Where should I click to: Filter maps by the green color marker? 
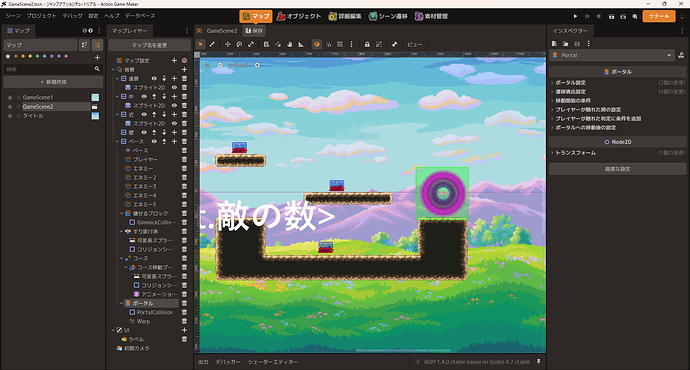(37, 56)
